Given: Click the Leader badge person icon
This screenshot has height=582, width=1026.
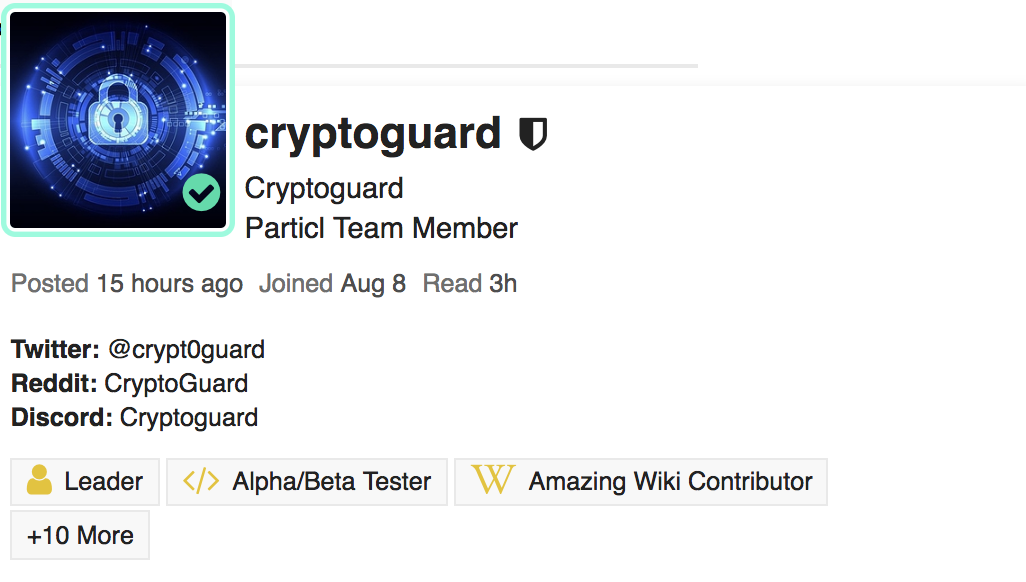Looking at the screenshot, I should click(40, 481).
